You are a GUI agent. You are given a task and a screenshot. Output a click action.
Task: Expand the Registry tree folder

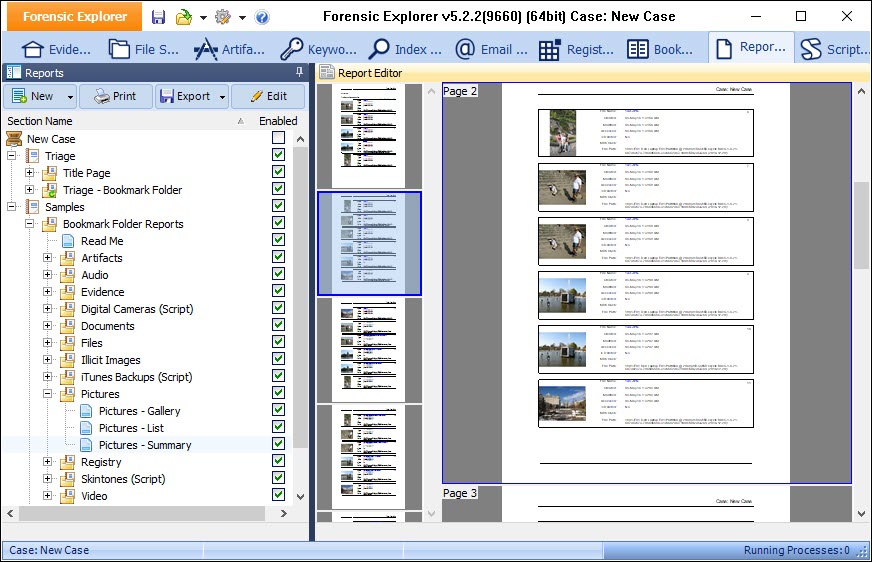coord(47,462)
